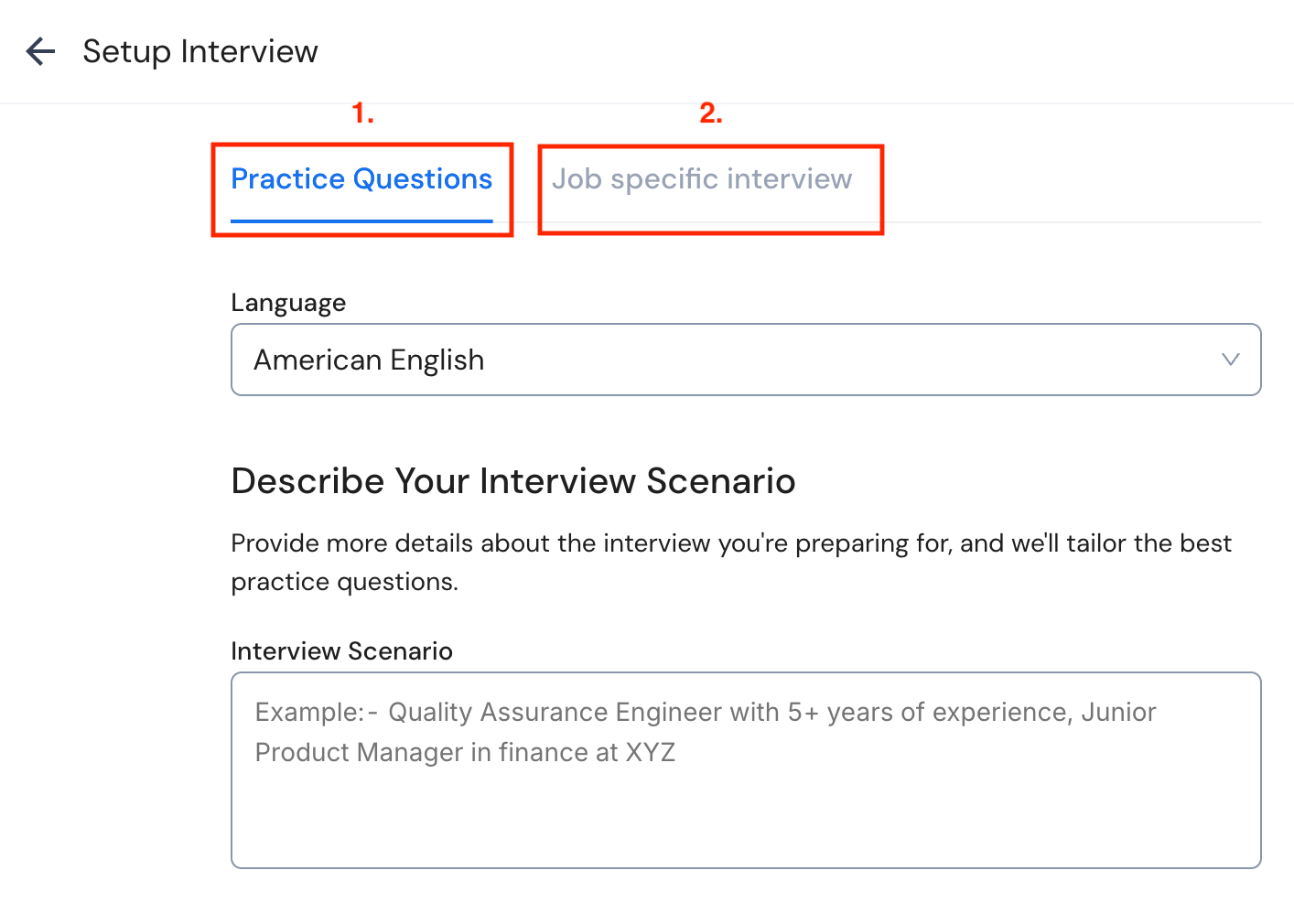Click the tailored practice questions description text
The width and height of the screenshot is (1294, 924).
pyautogui.click(x=730, y=561)
